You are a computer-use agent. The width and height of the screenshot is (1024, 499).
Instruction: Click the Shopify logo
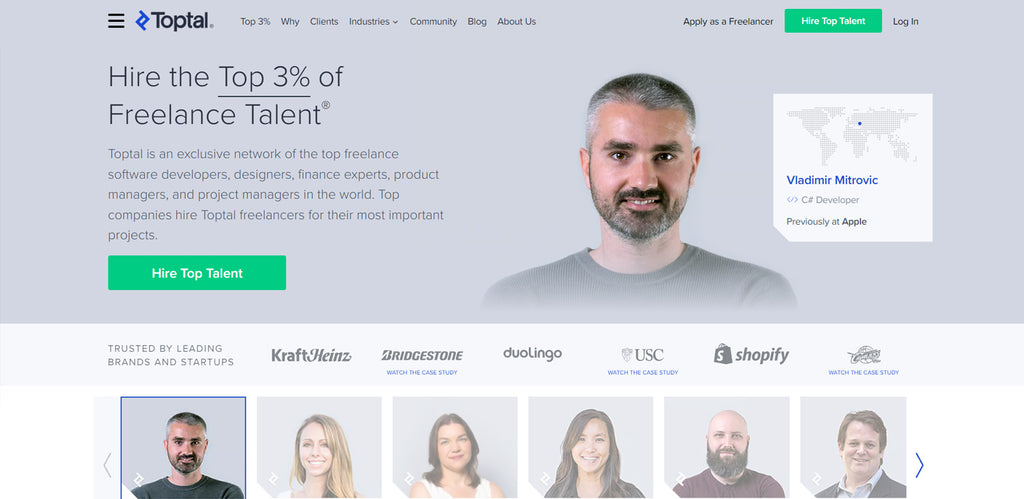click(x=752, y=354)
